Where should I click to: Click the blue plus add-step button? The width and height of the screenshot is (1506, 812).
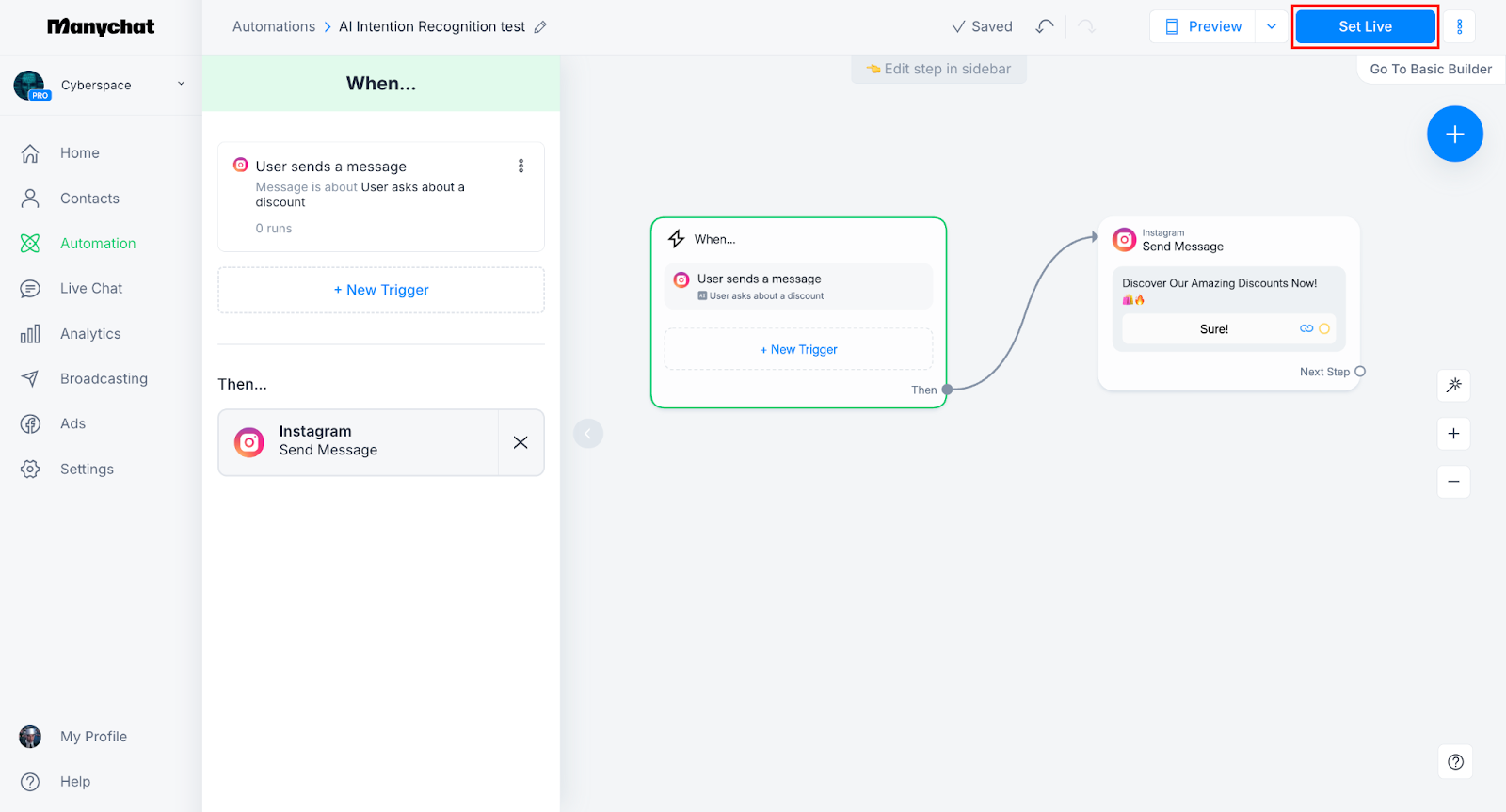[1454, 135]
